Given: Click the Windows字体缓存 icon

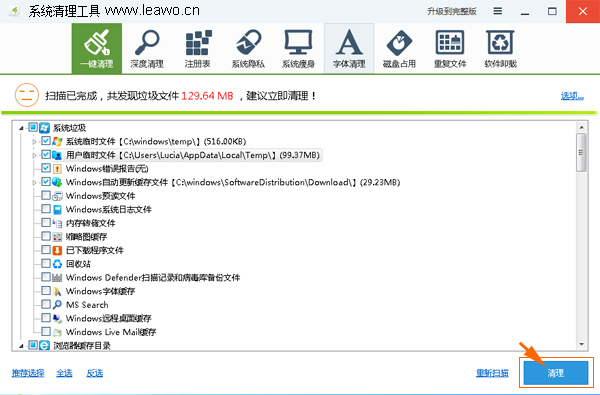Looking at the screenshot, I should (57, 291).
